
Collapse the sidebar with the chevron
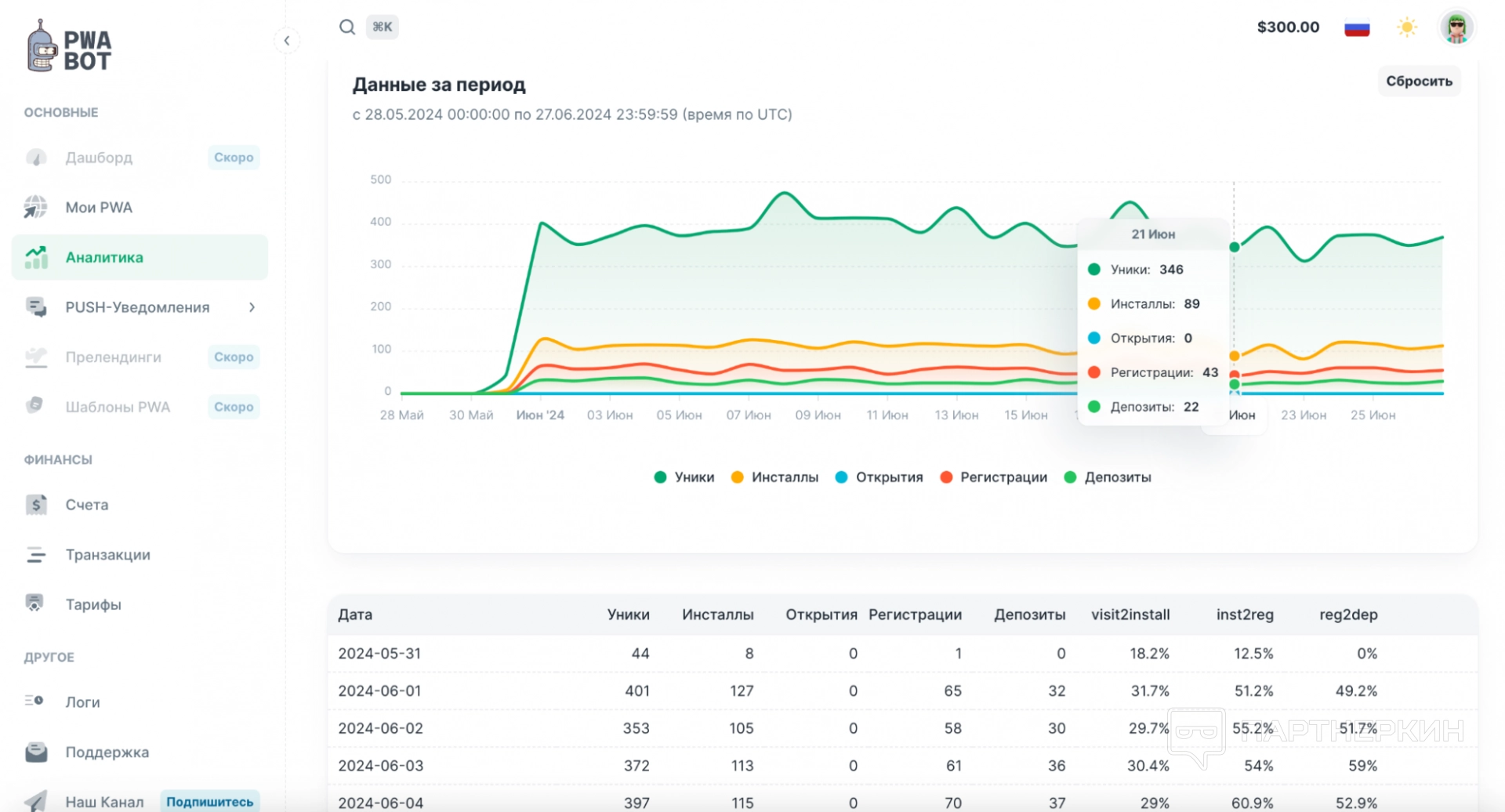[287, 41]
